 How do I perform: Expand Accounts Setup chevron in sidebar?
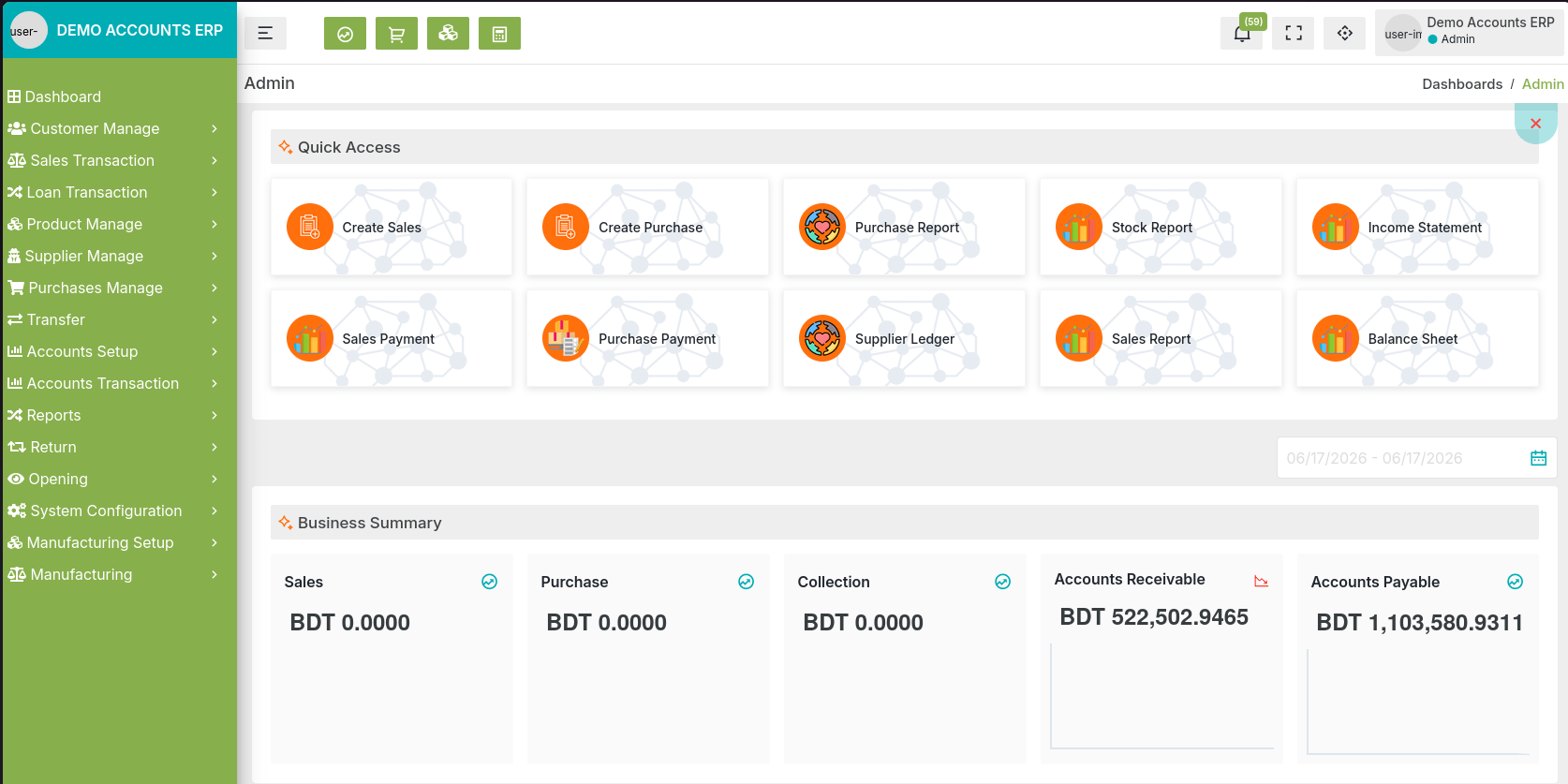coord(214,351)
